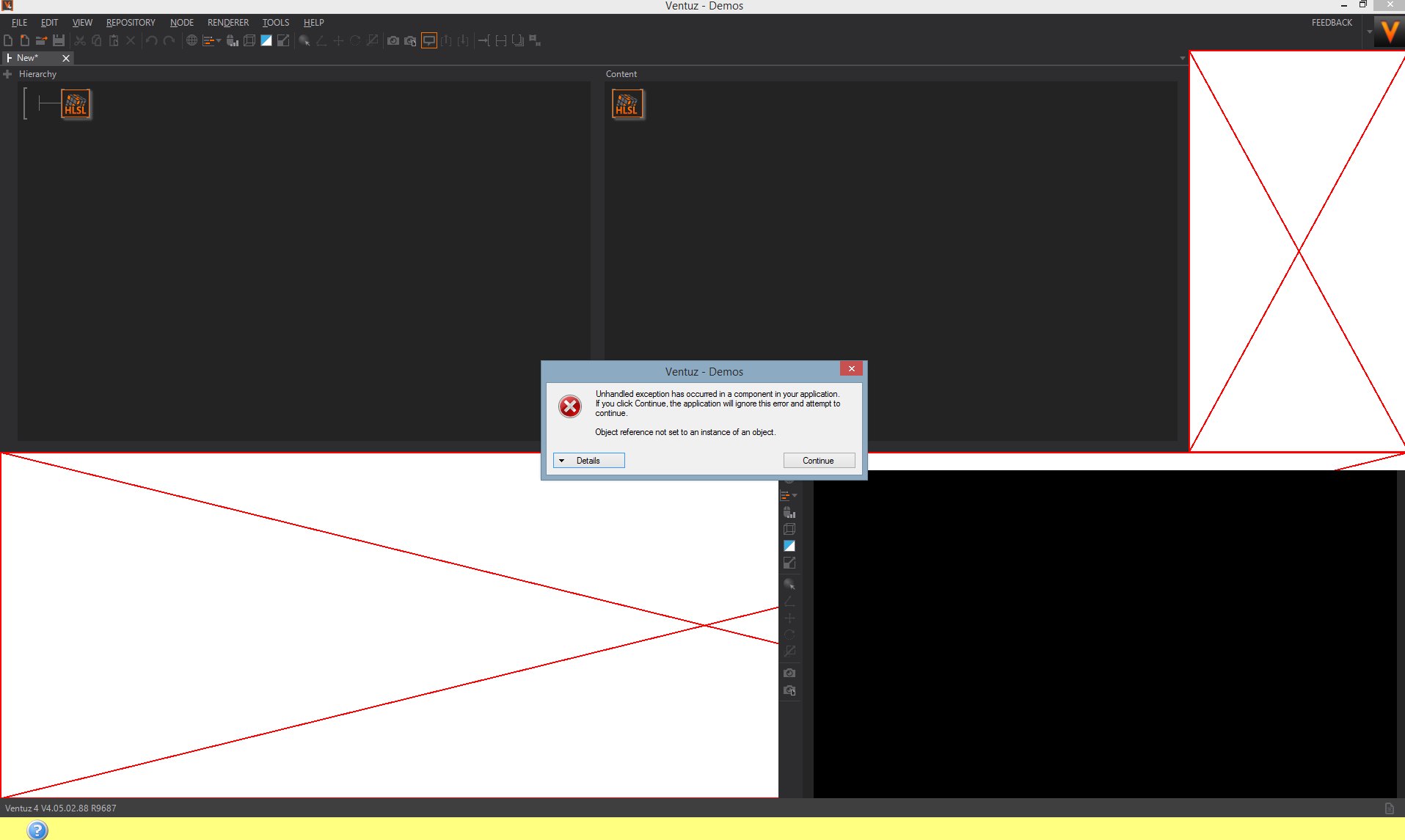Viewport: 1405px width, 840px height.
Task: Open the Repository menu
Action: [x=131, y=23]
